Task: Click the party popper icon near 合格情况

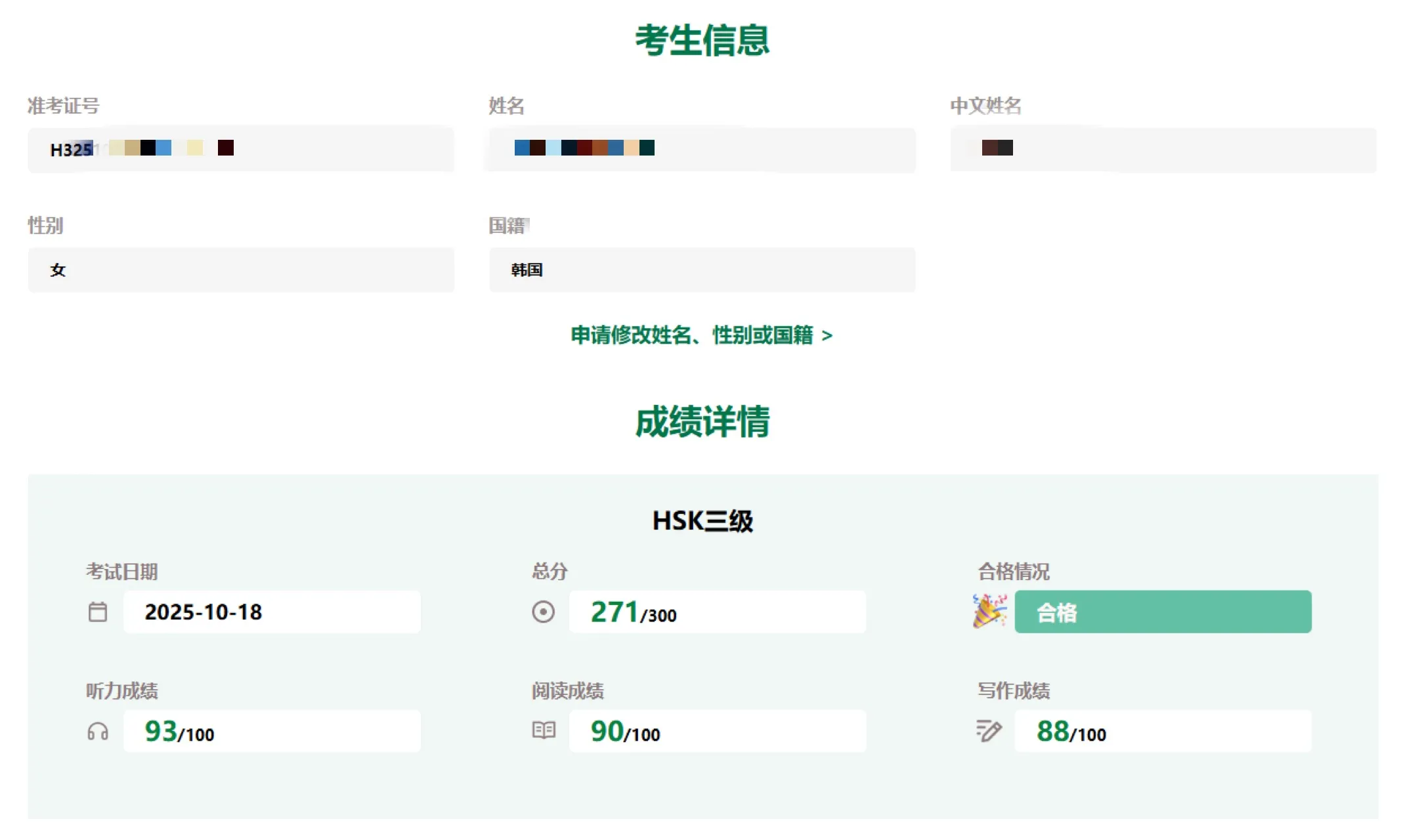Action: [989, 611]
